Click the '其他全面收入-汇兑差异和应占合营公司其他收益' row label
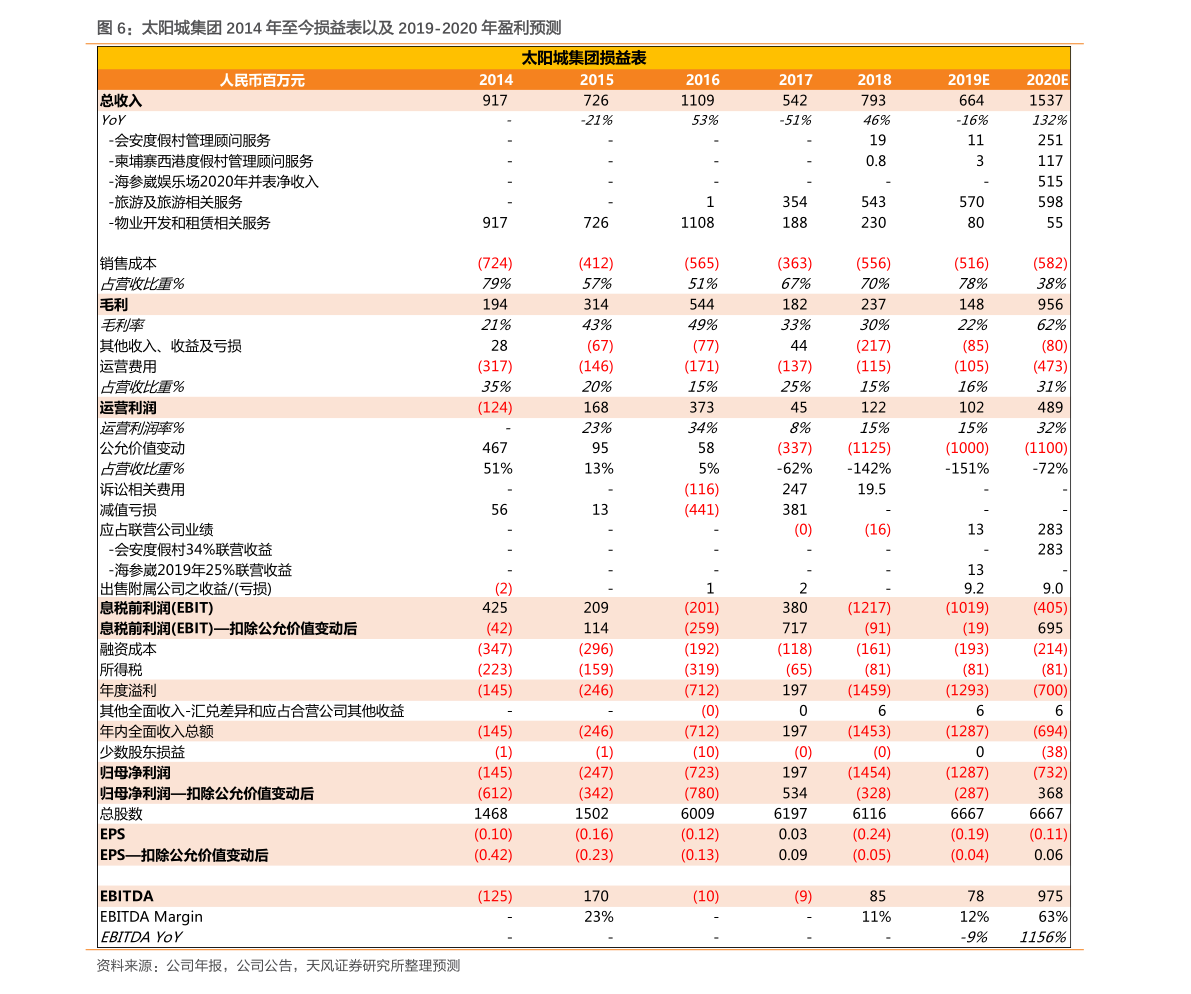The image size is (1191, 994). tap(251, 711)
